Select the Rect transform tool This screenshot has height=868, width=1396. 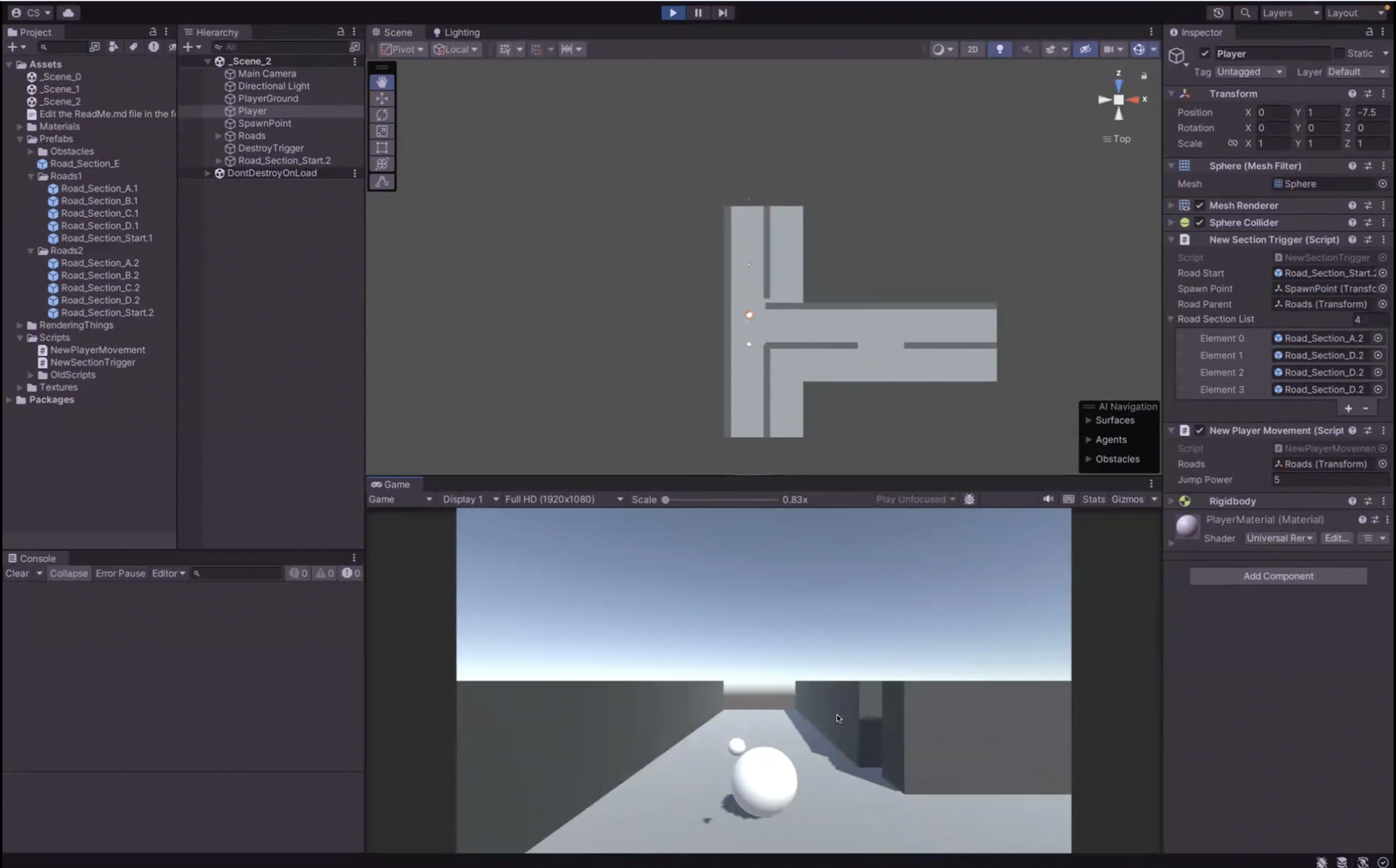pos(382,147)
